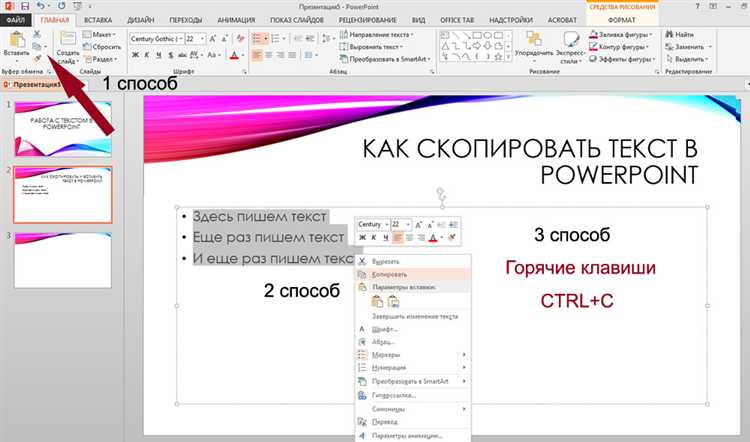This screenshot has height=442, width=750.
Task: Click Эффекты фигуры shape effects button
Action: point(621,59)
